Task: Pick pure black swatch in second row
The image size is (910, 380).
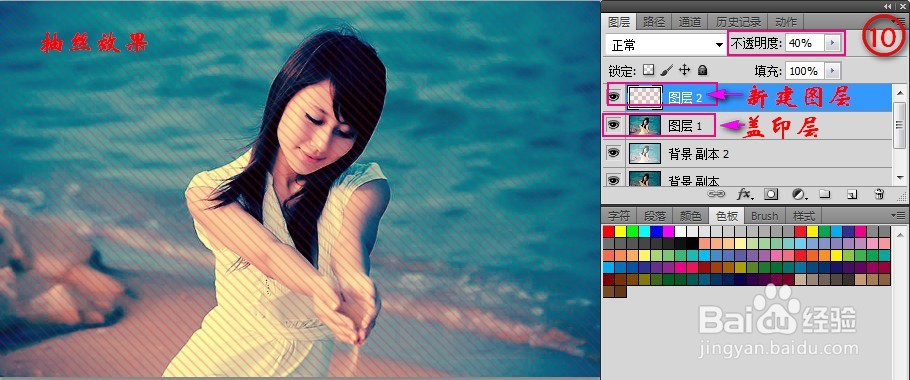Action: (x=692, y=244)
